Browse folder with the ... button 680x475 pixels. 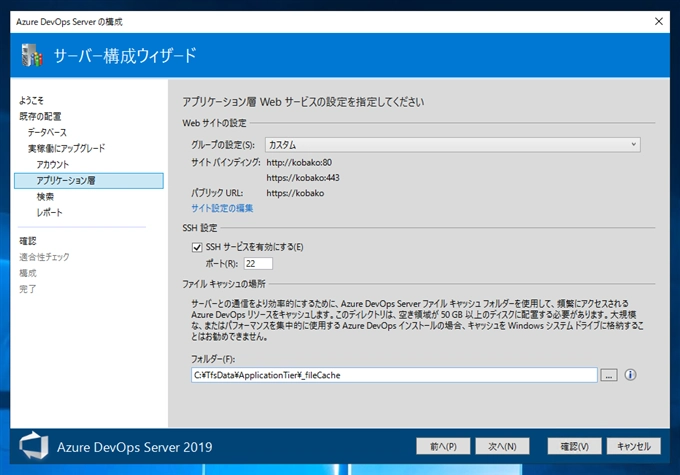point(609,375)
